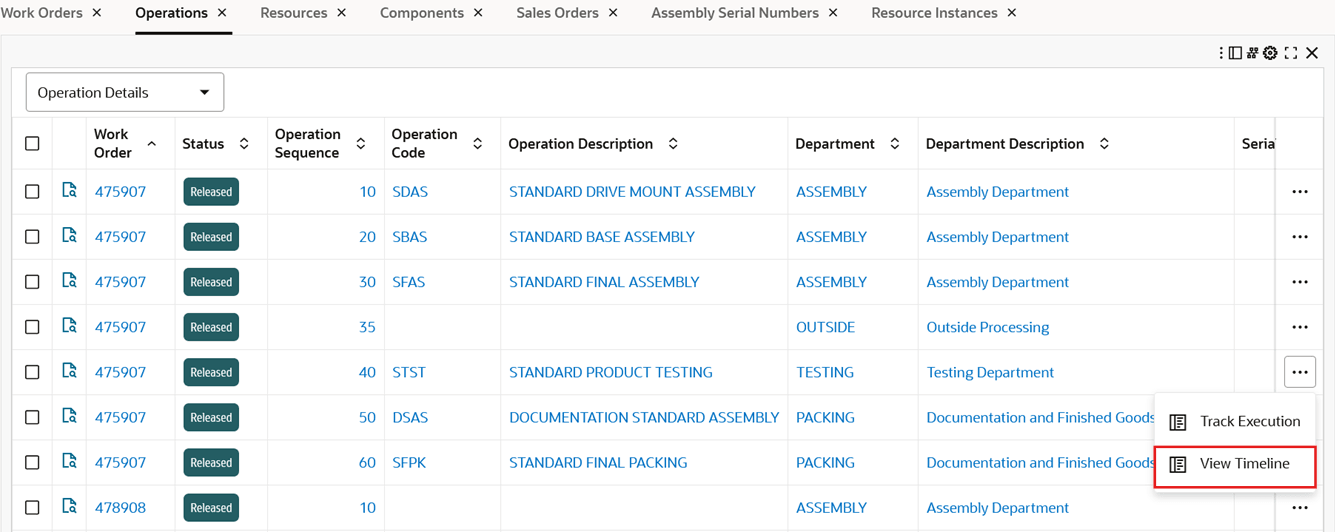Sort by Operation Sequence column

tap(361, 144)
